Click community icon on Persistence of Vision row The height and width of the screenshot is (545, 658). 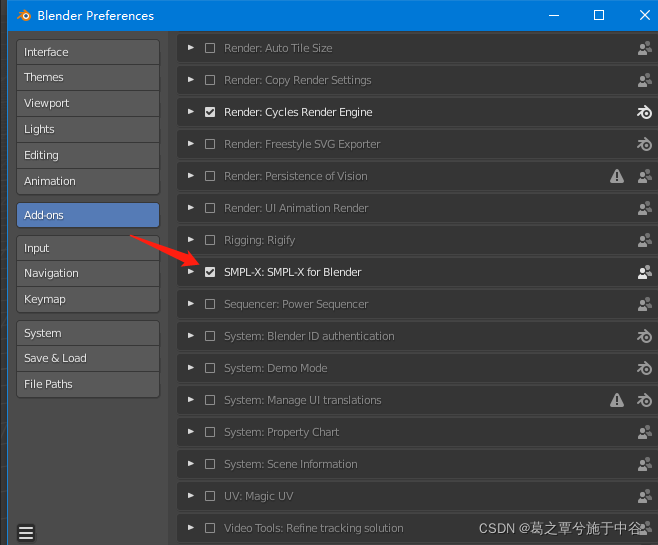coord(645,176)
